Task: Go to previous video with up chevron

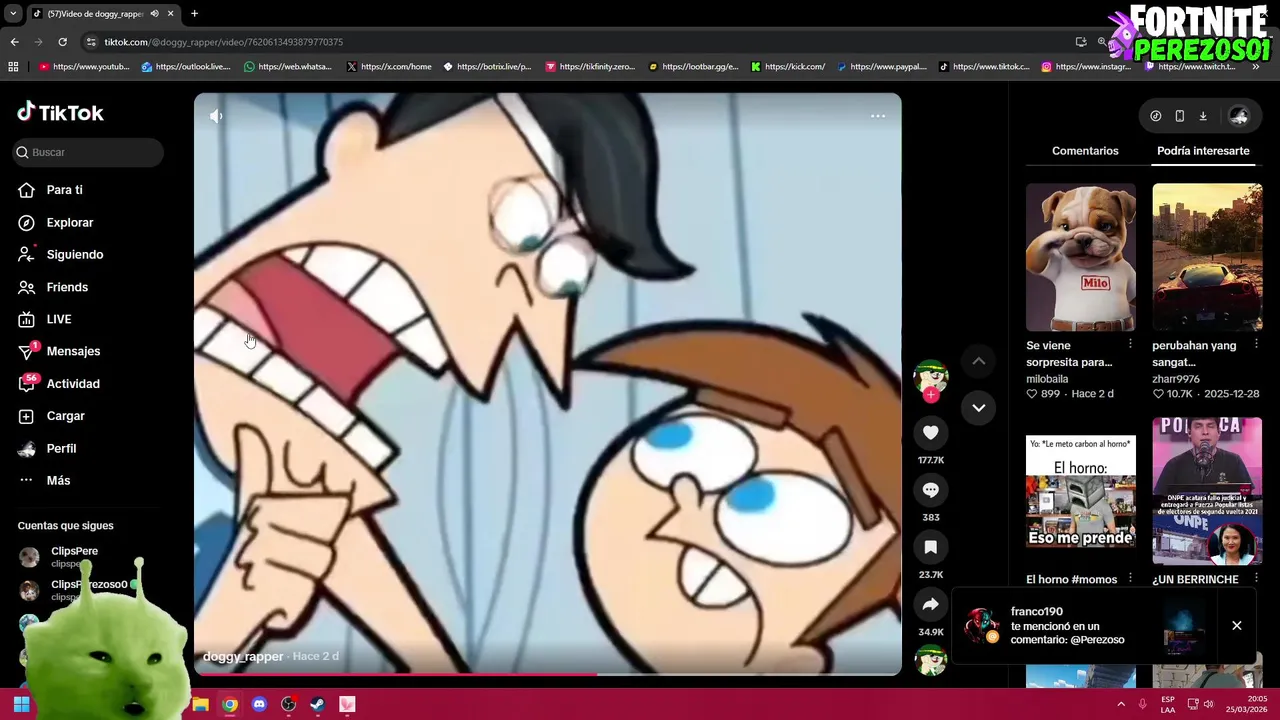Action: point(979,361)
